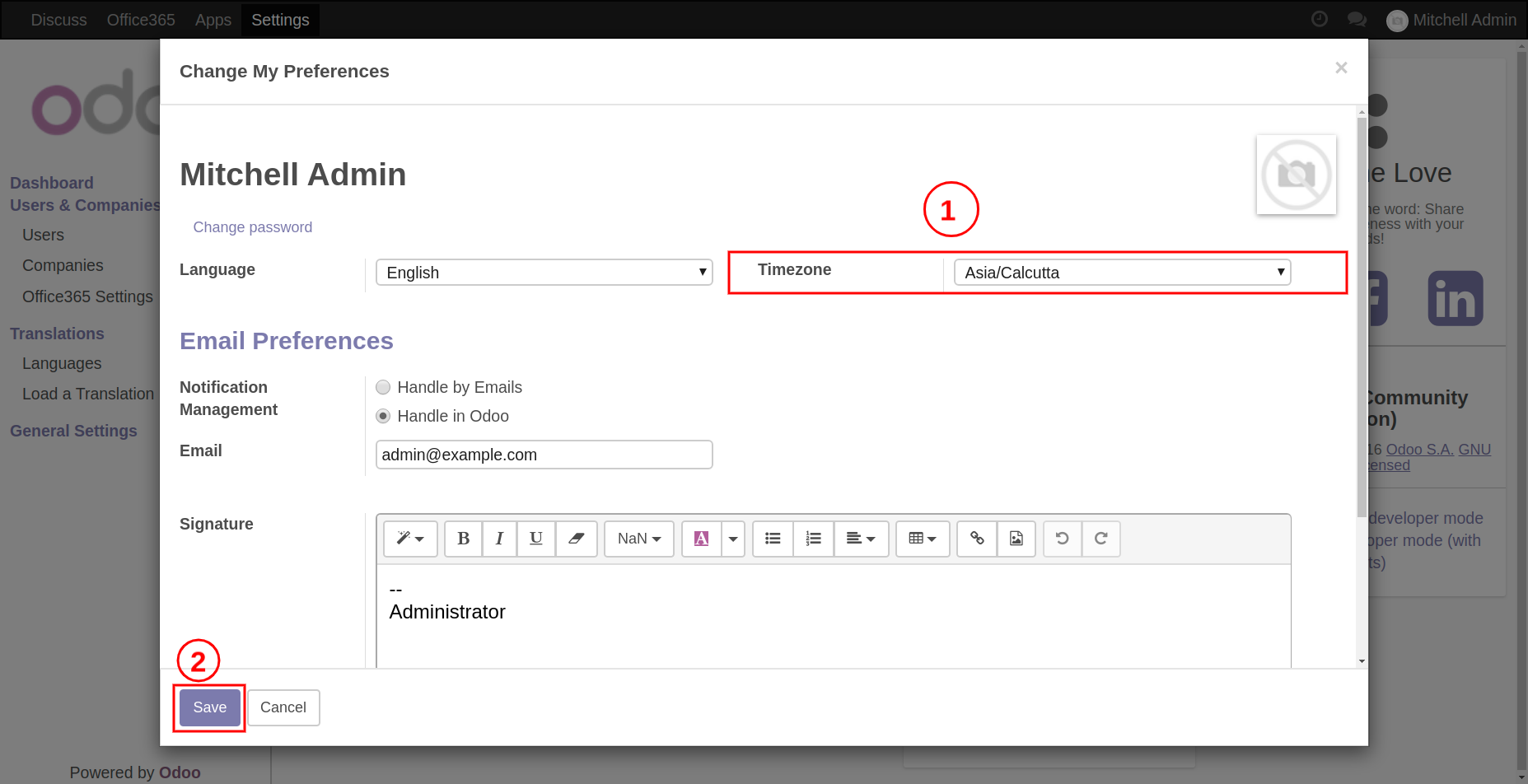The height and width of the screenshot is (784, 1528).
Task: Insert an ordered numbered list
Action: pyautogui.click(x=814, y=539)
